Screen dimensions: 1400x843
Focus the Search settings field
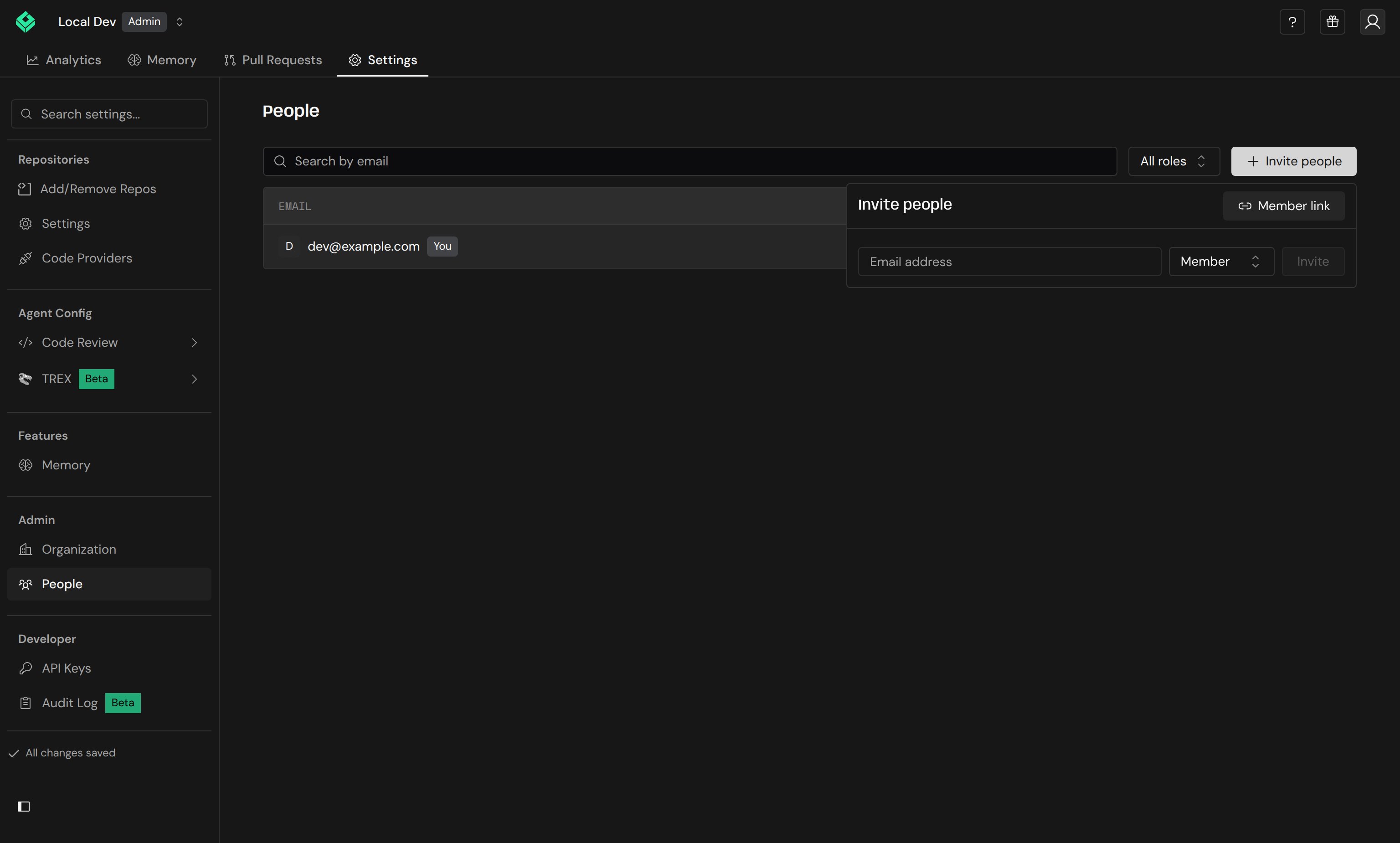tap(109, 114)
